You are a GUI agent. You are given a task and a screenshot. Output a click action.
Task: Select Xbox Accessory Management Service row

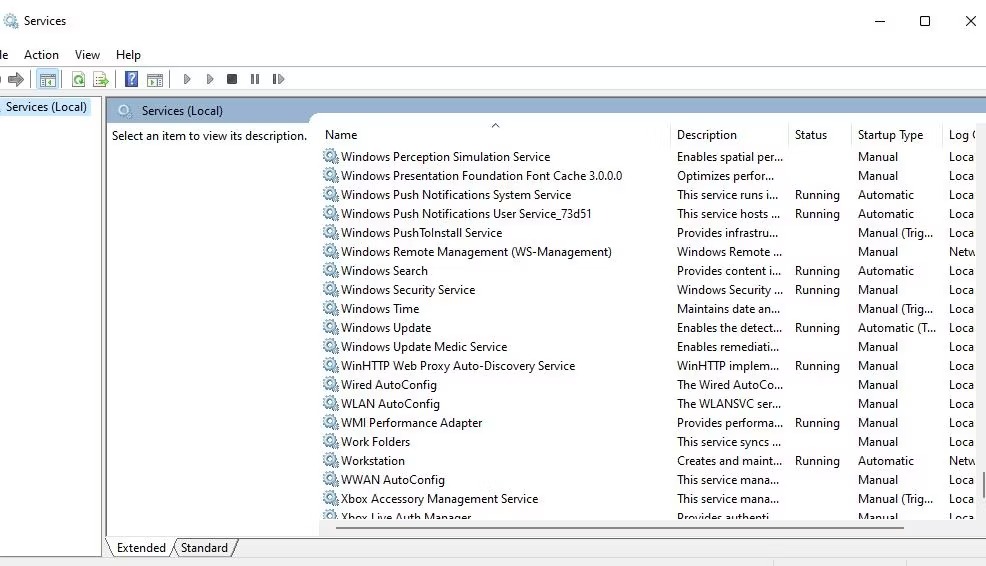coord(440,499)
